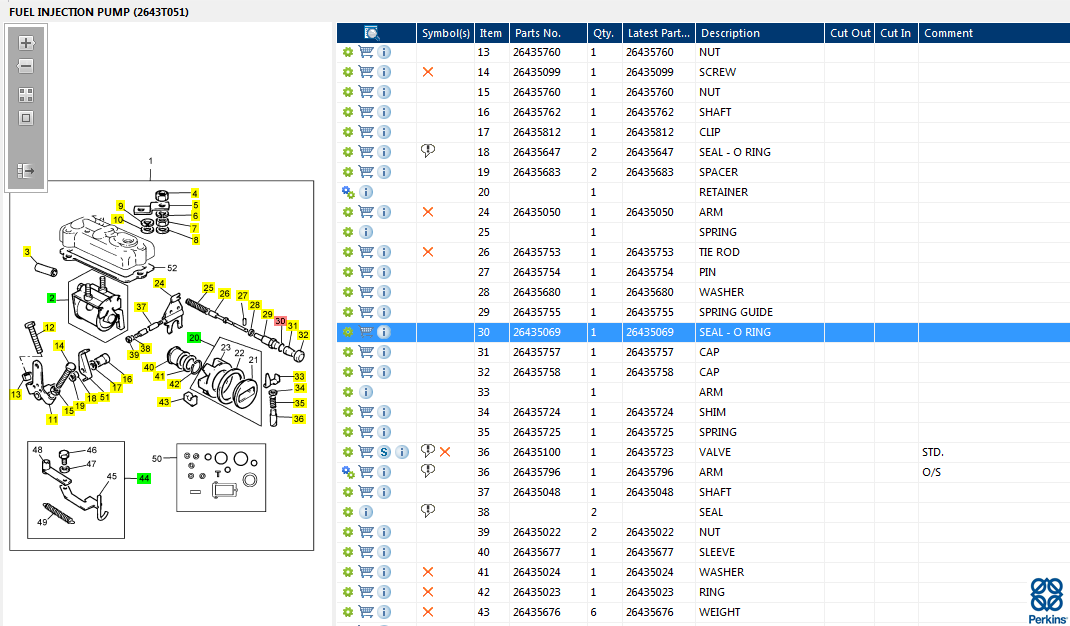Select the SPRING GUIDE row, item 29

point(735,312)
